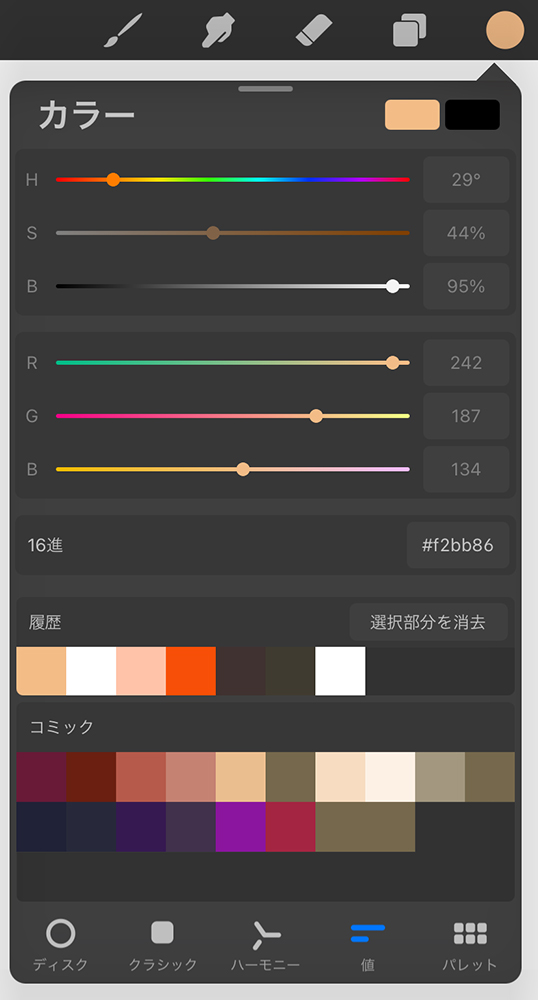Select the Eraser tool
This screenshot has height=1000, width=538.
(314, 30)
